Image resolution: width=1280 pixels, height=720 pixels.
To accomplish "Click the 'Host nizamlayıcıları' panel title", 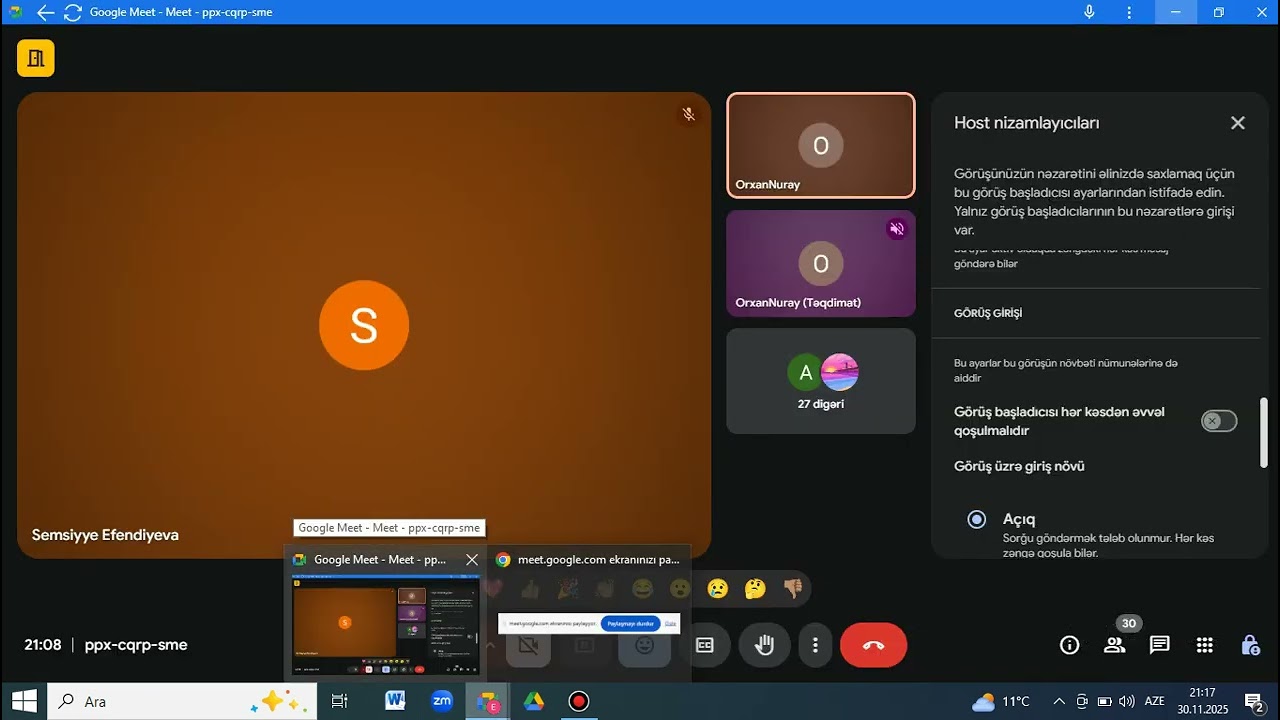I will (1027, 123).
